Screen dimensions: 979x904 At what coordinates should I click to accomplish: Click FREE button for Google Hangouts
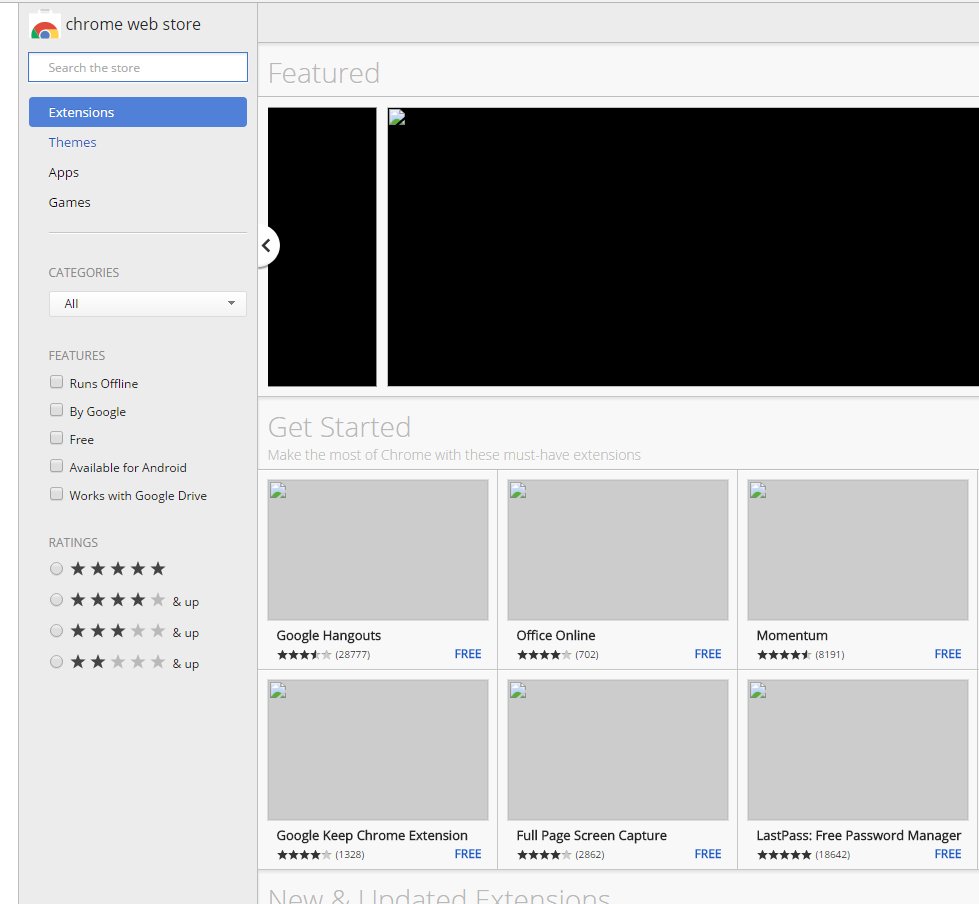point(468,654)
